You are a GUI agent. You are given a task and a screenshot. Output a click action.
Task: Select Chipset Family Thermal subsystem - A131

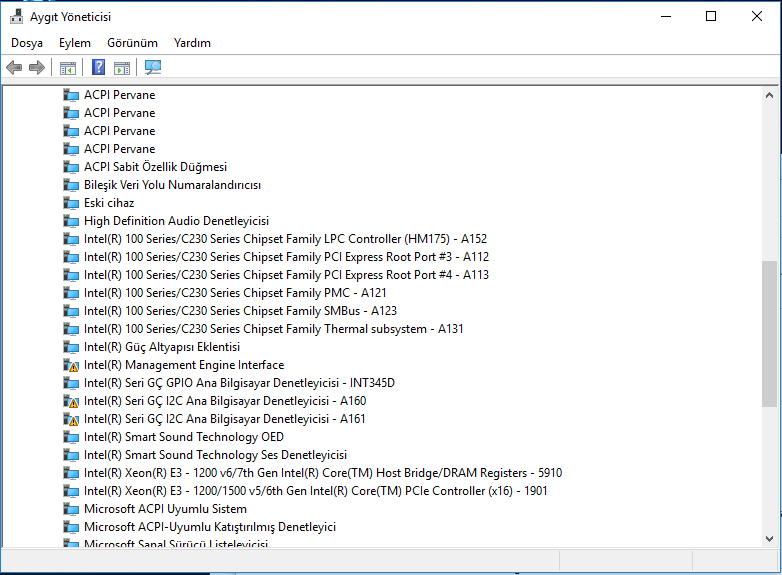click(x=274, y=329)
